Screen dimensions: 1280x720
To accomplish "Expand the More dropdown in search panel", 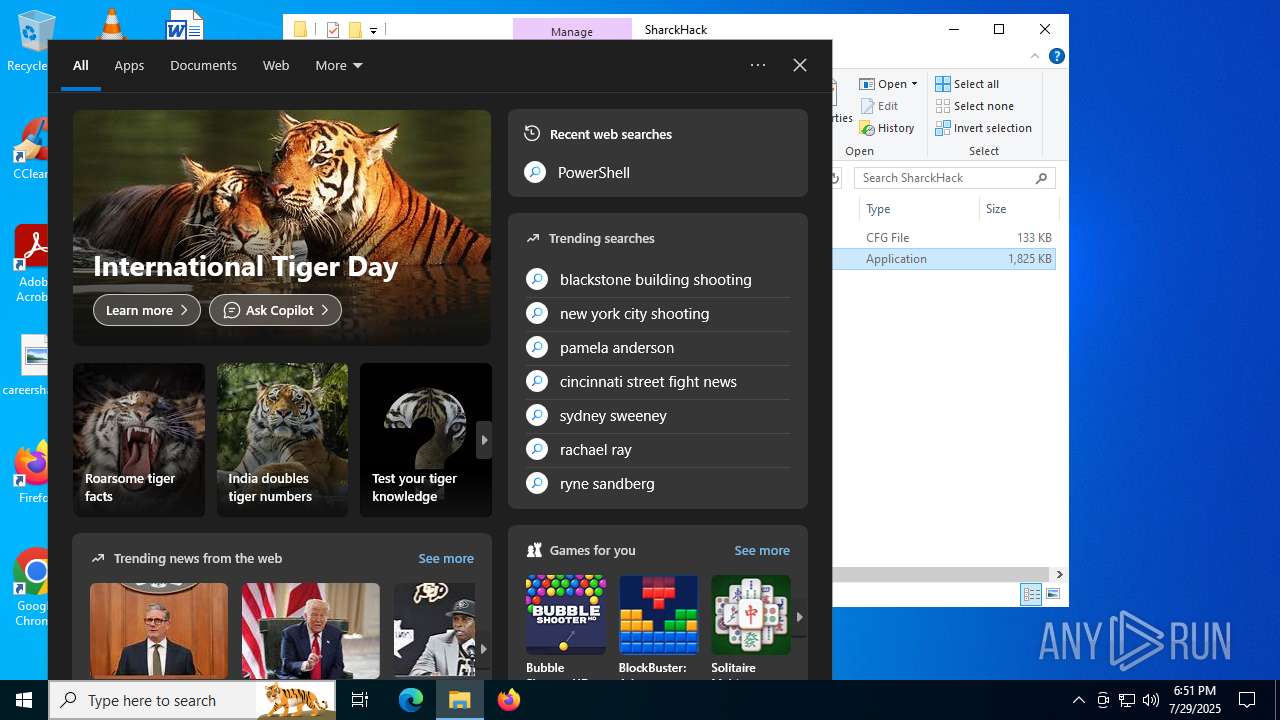I will click(339, 65).
